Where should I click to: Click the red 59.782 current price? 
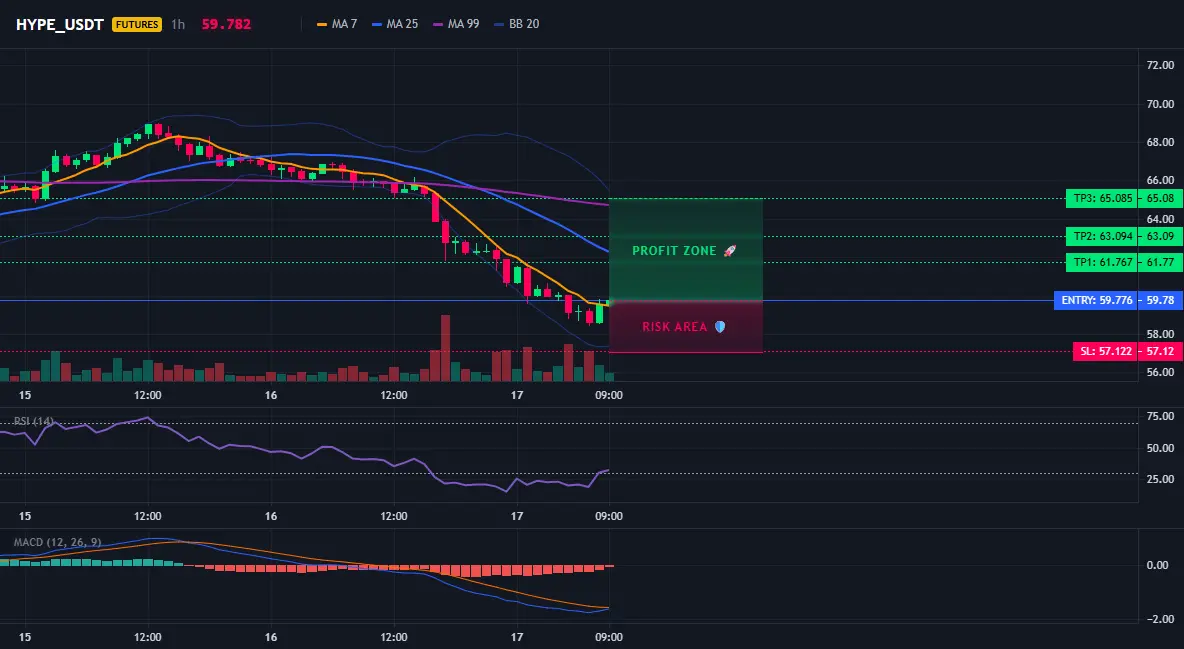coord(227,24)
